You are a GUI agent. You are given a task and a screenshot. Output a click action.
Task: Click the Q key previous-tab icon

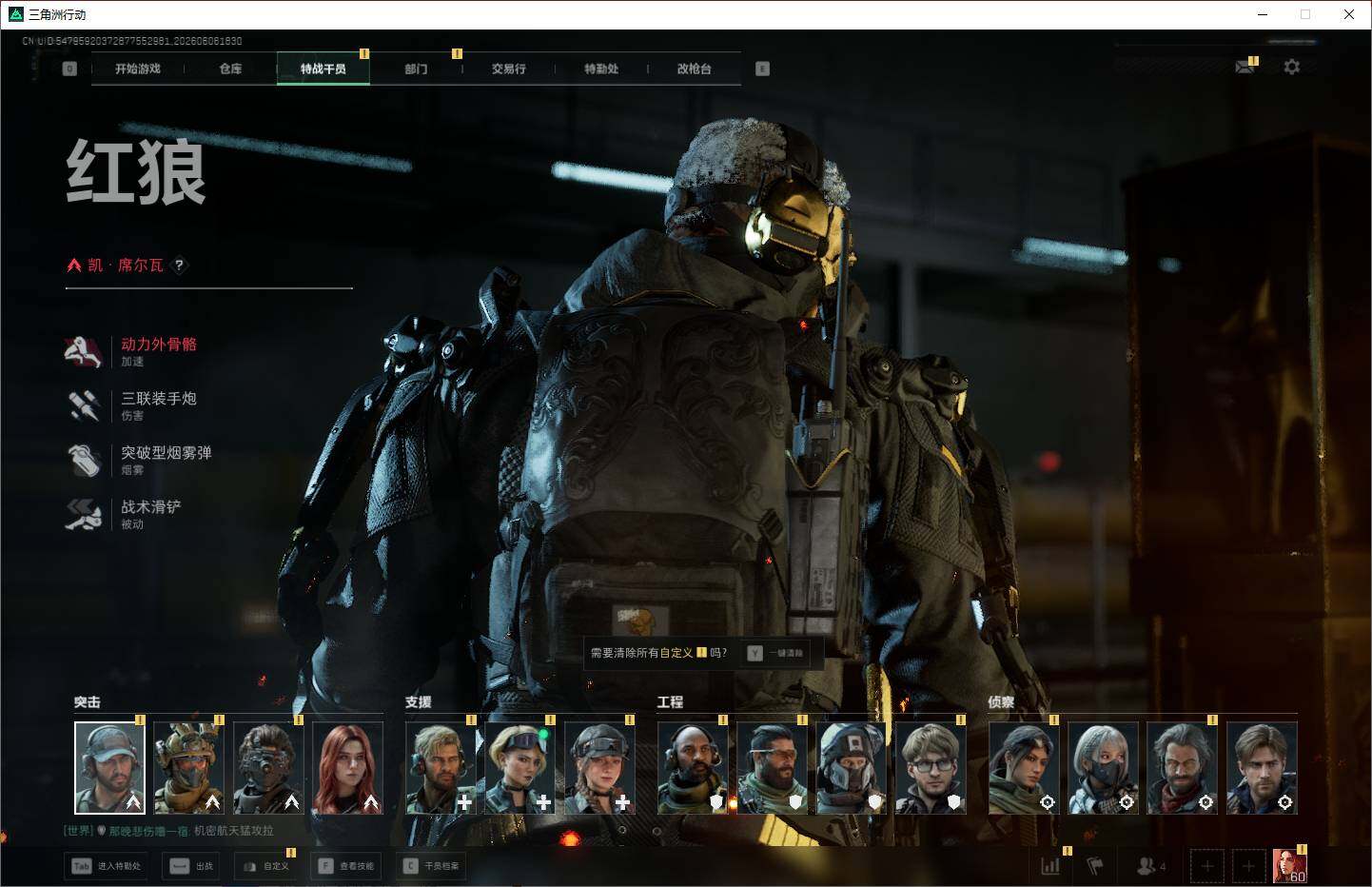(x=69, y=69)
